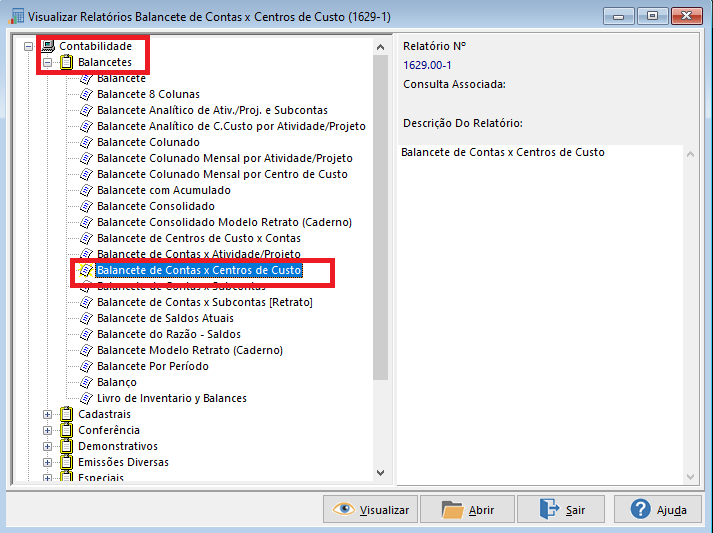
Task: Click the report icon beside Balancete Consolidado
Action: (x=86, y=206)
